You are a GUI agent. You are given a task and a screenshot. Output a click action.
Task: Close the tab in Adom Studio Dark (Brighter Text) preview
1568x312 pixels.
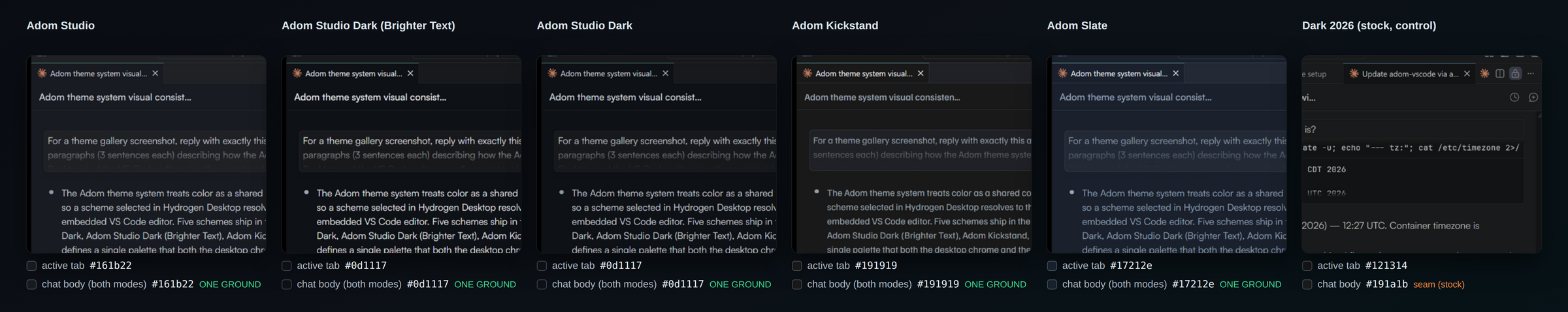(x=410, y=73)
